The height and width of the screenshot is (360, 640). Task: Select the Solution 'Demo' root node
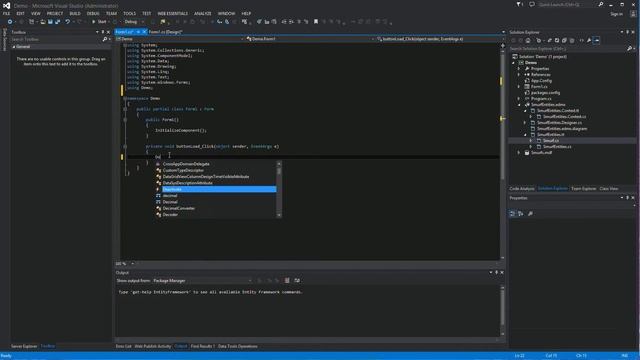point(542,57)
